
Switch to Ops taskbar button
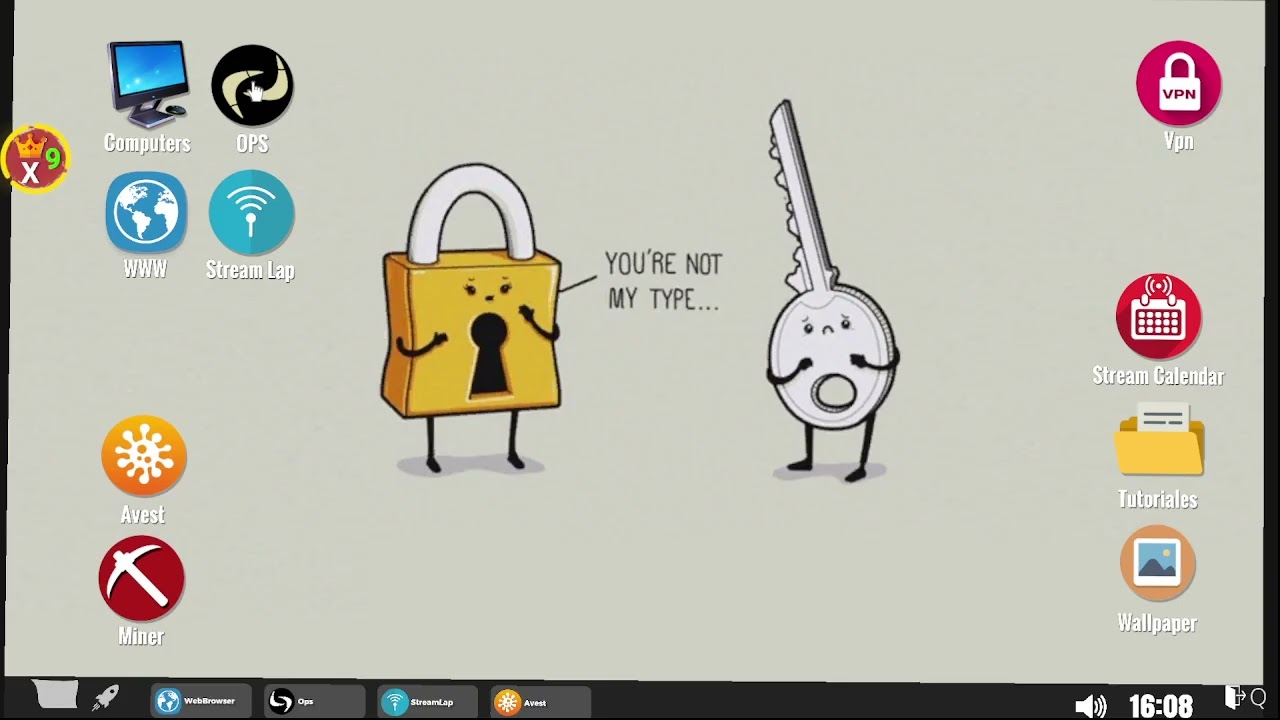click(314, 701)
